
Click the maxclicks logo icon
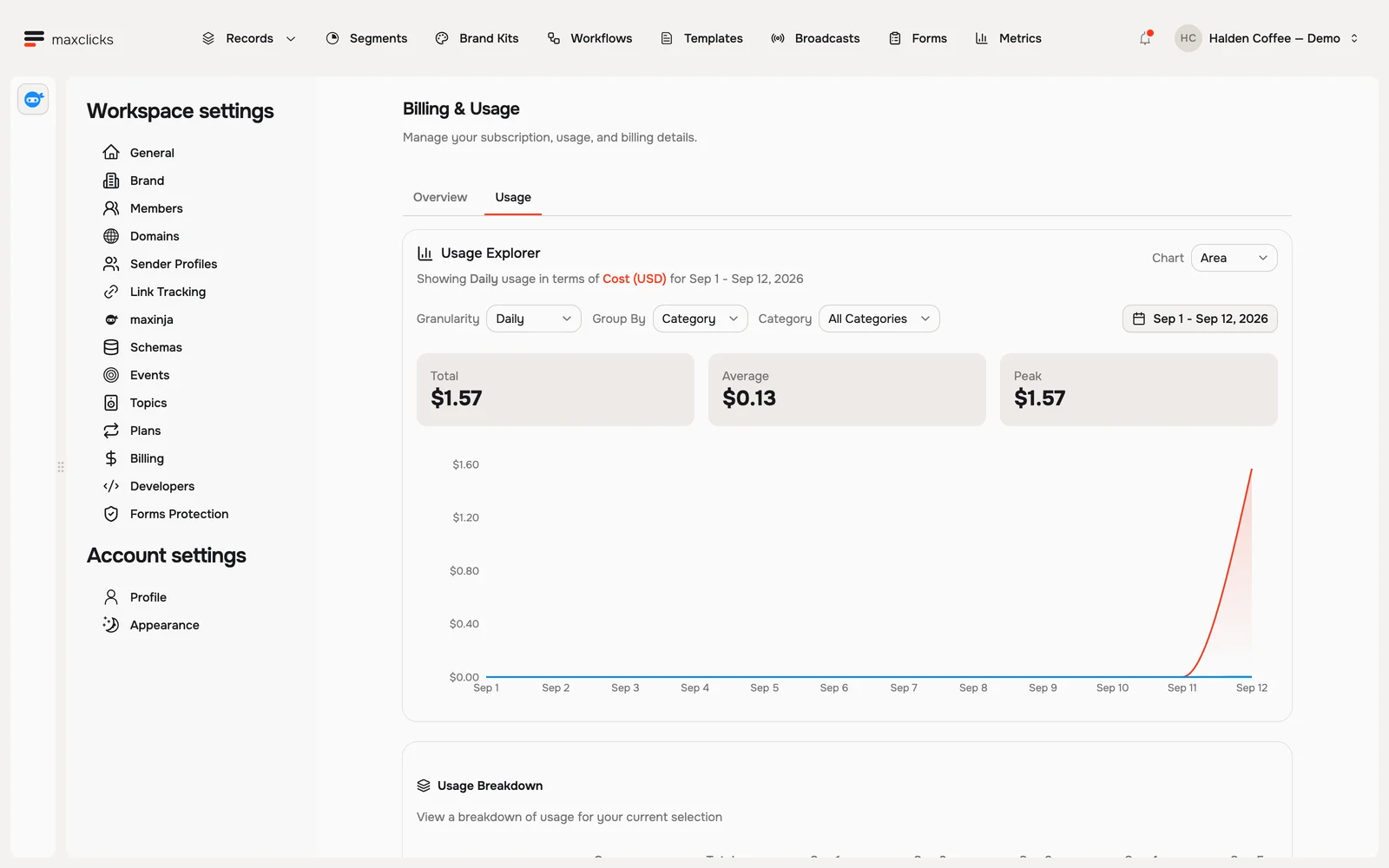click(34, 38)
